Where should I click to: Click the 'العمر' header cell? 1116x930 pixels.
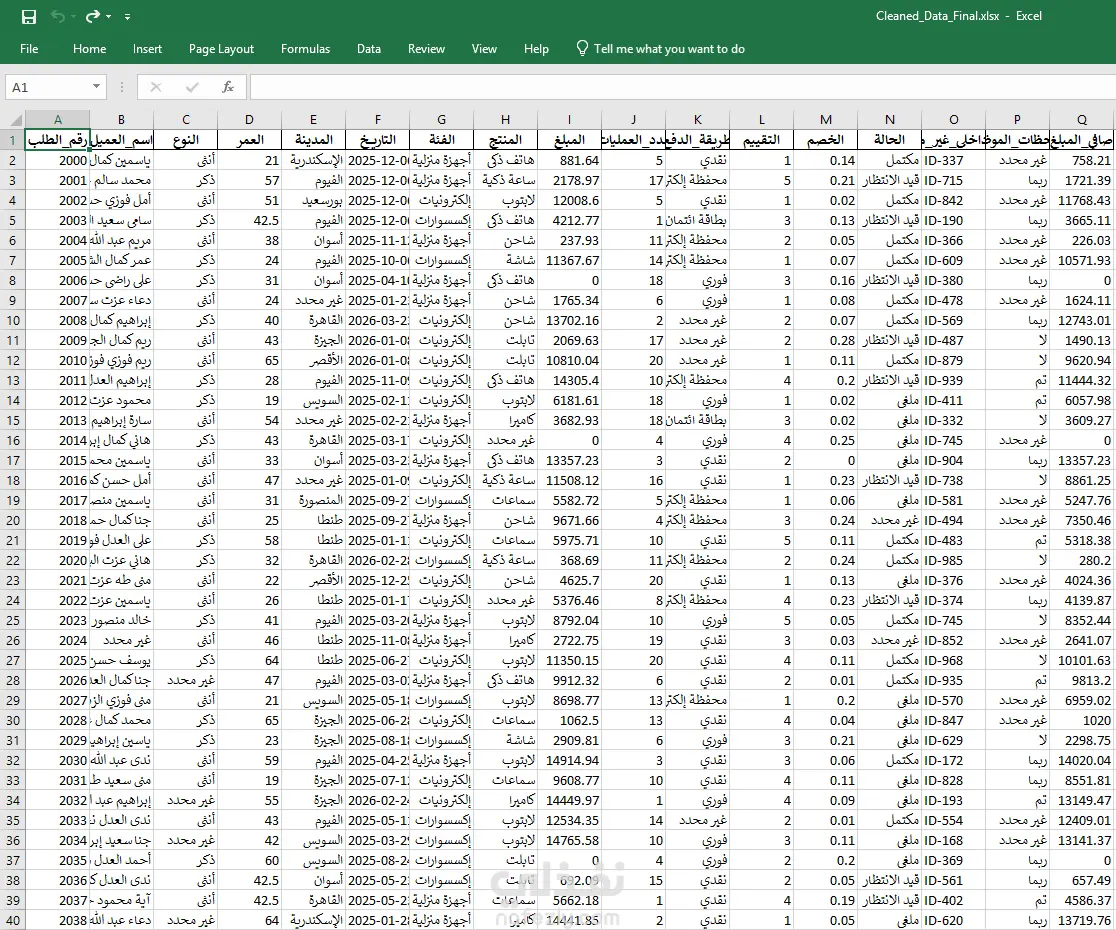click(x=249, y=140)
